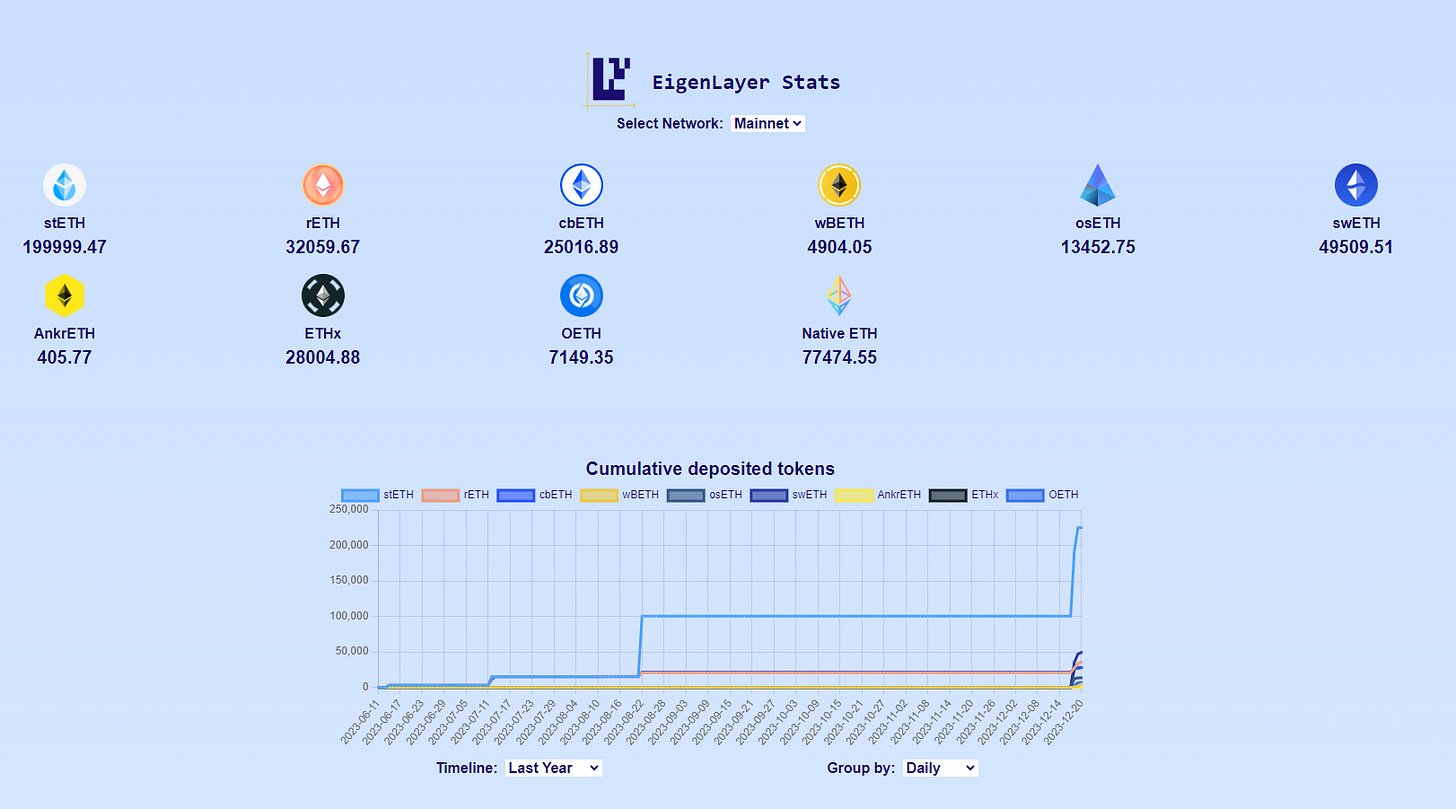Click the EigenLayer Stats title
This screenshot has height=809, width=1456.
[x=746, y=82]
